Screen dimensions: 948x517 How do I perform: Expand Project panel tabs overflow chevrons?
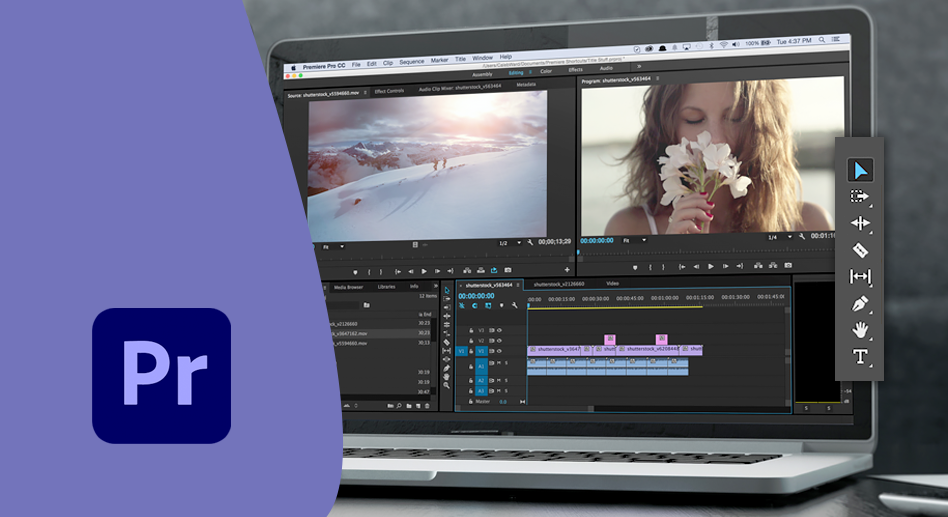[x=436, y=286]
